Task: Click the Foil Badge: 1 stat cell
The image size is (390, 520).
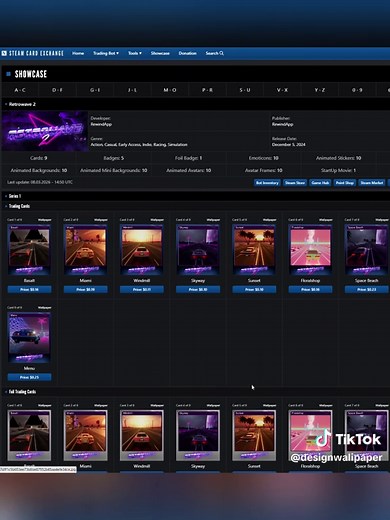Action: pos(189,158)
